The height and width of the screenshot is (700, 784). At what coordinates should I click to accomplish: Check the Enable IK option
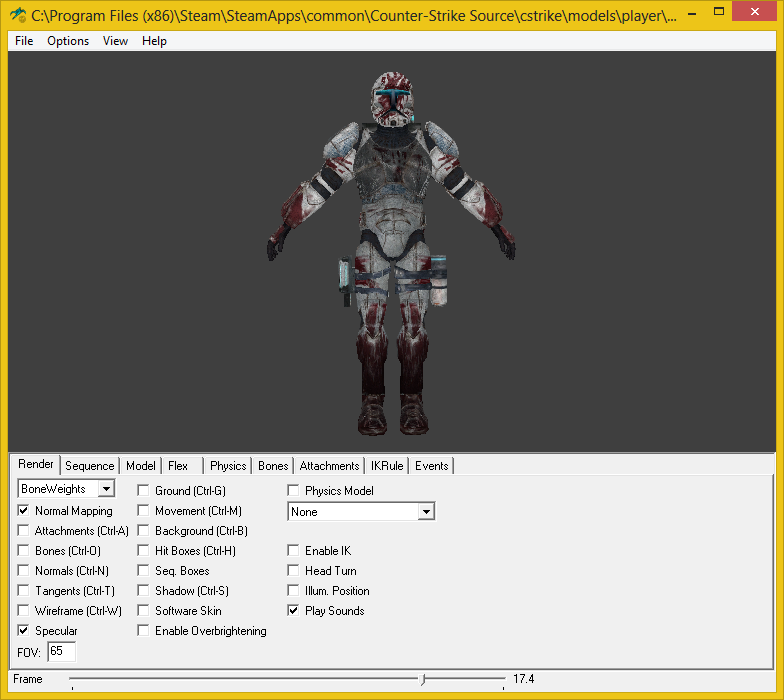[293, 550]
